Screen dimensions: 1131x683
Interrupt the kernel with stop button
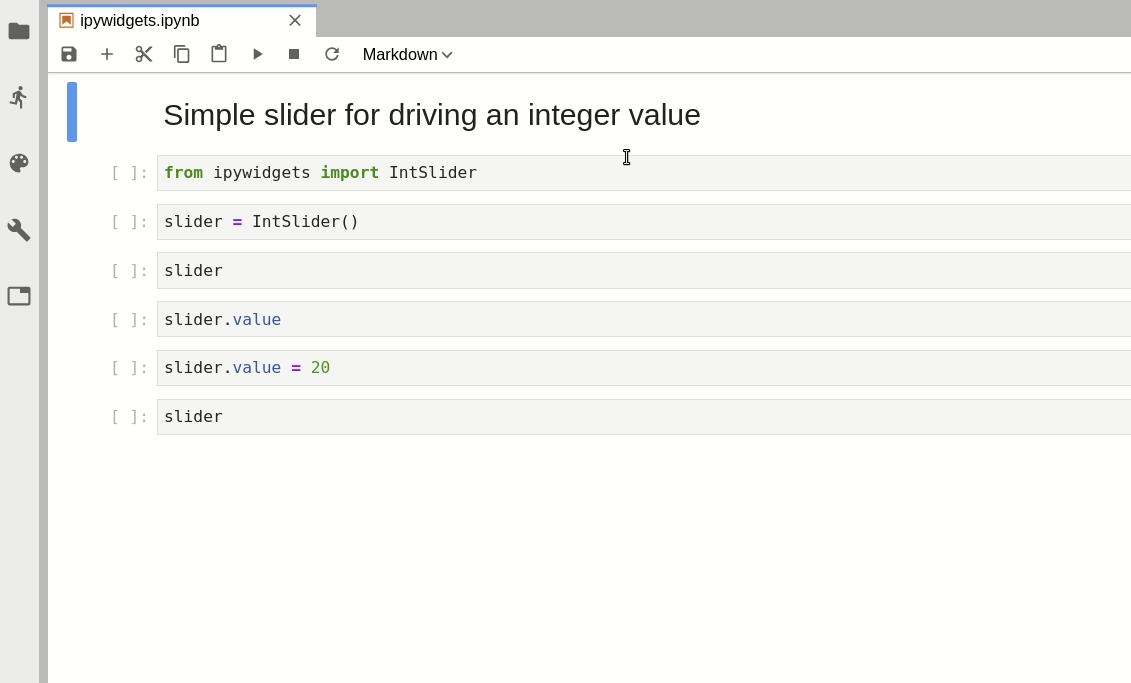tap(294, 54)
